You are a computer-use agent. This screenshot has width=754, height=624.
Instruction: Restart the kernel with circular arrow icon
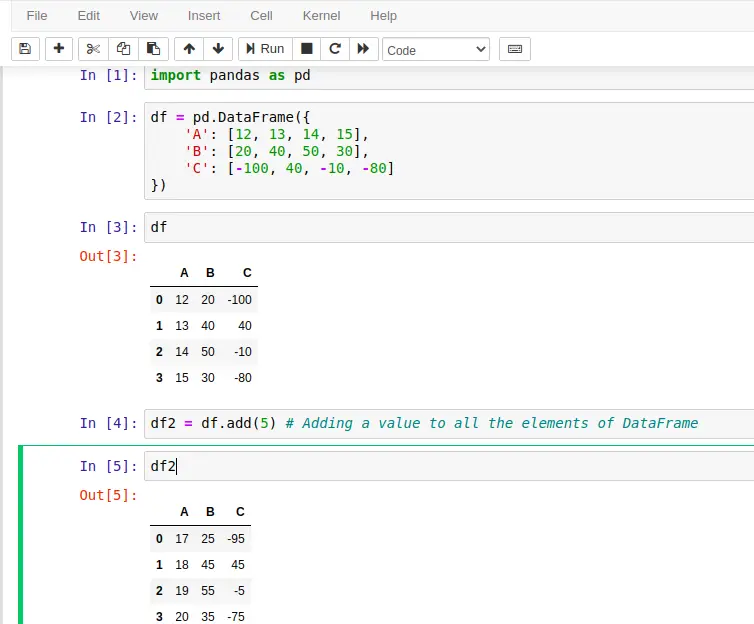[x=335, y=49]
